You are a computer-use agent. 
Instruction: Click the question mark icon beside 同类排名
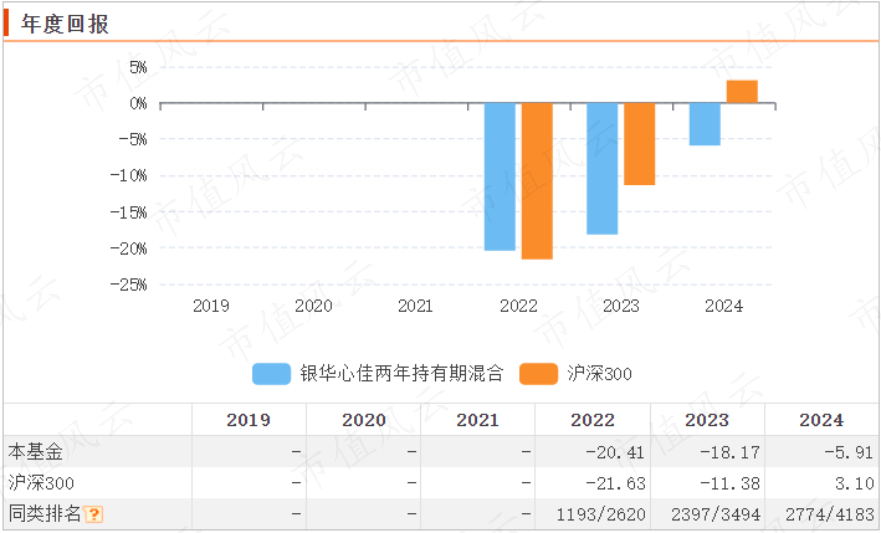[x=94, y=514]
